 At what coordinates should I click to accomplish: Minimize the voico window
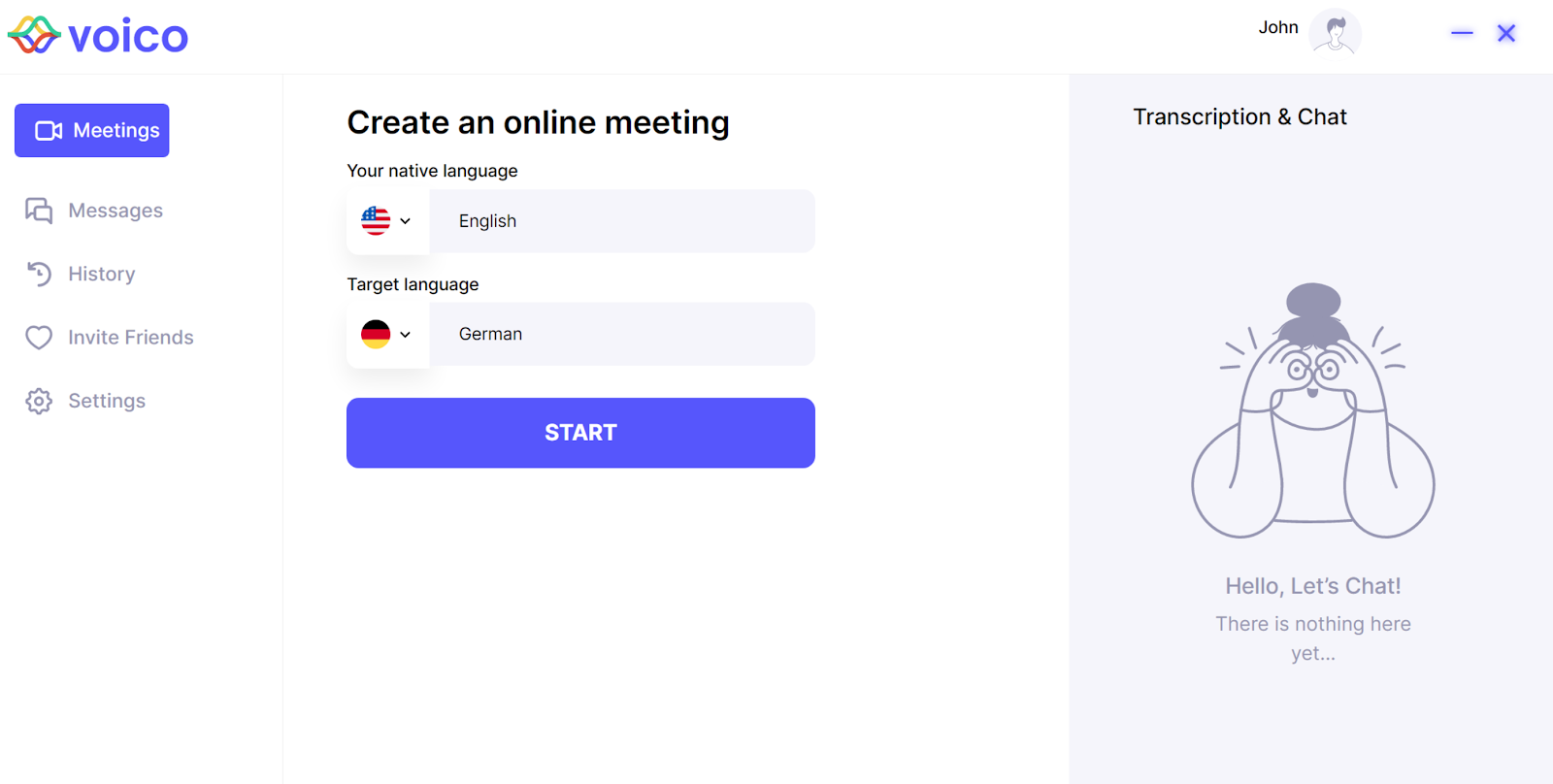pyautogui.click(x=1462, y=33)
